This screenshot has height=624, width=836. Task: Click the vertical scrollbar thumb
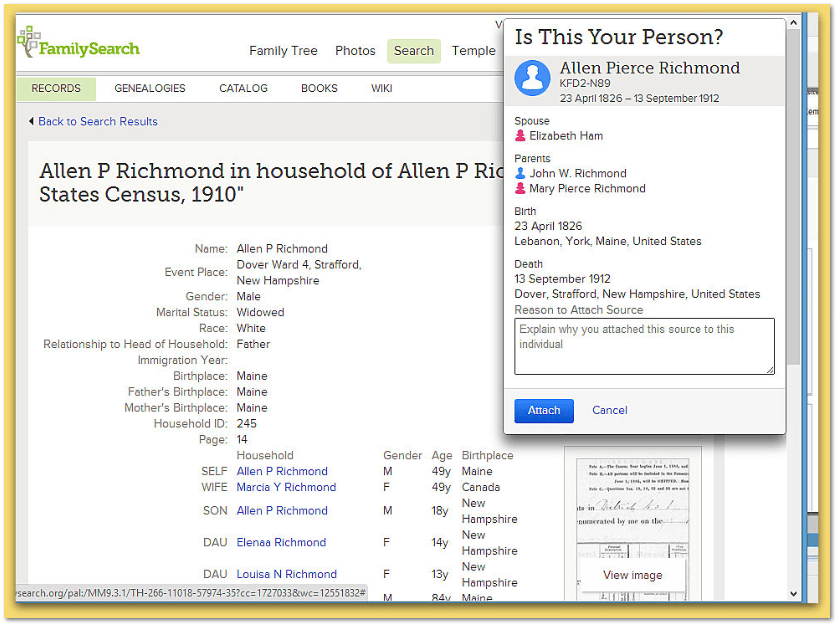coord(793,197)
